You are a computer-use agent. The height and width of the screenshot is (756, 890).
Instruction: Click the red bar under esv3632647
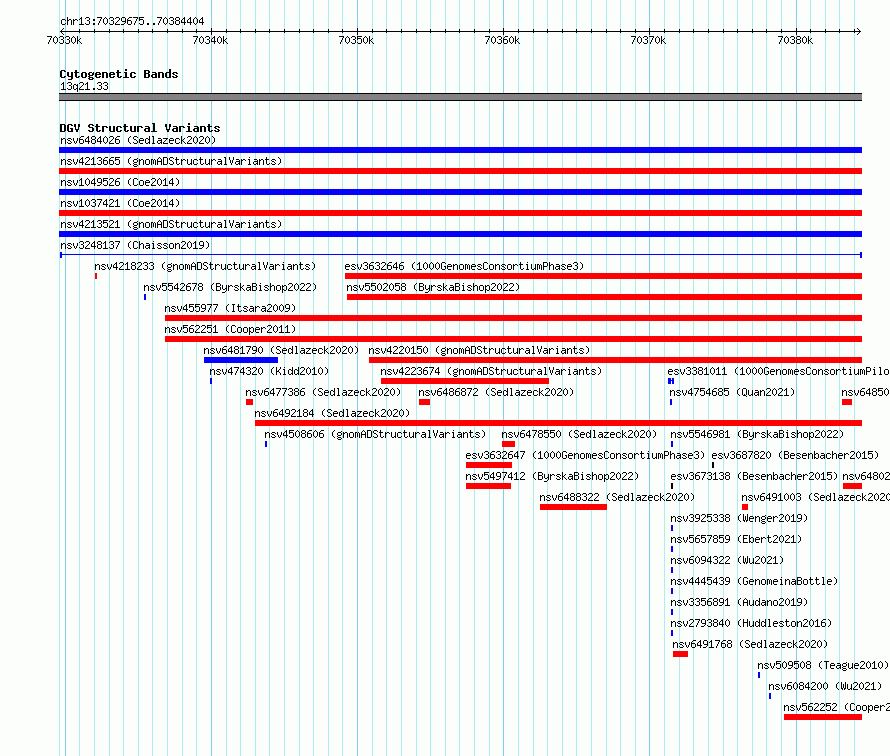point(489,465)
